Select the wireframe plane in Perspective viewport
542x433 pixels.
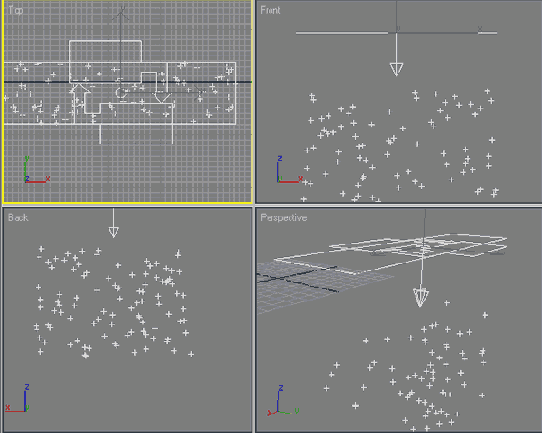click(391, 252)
